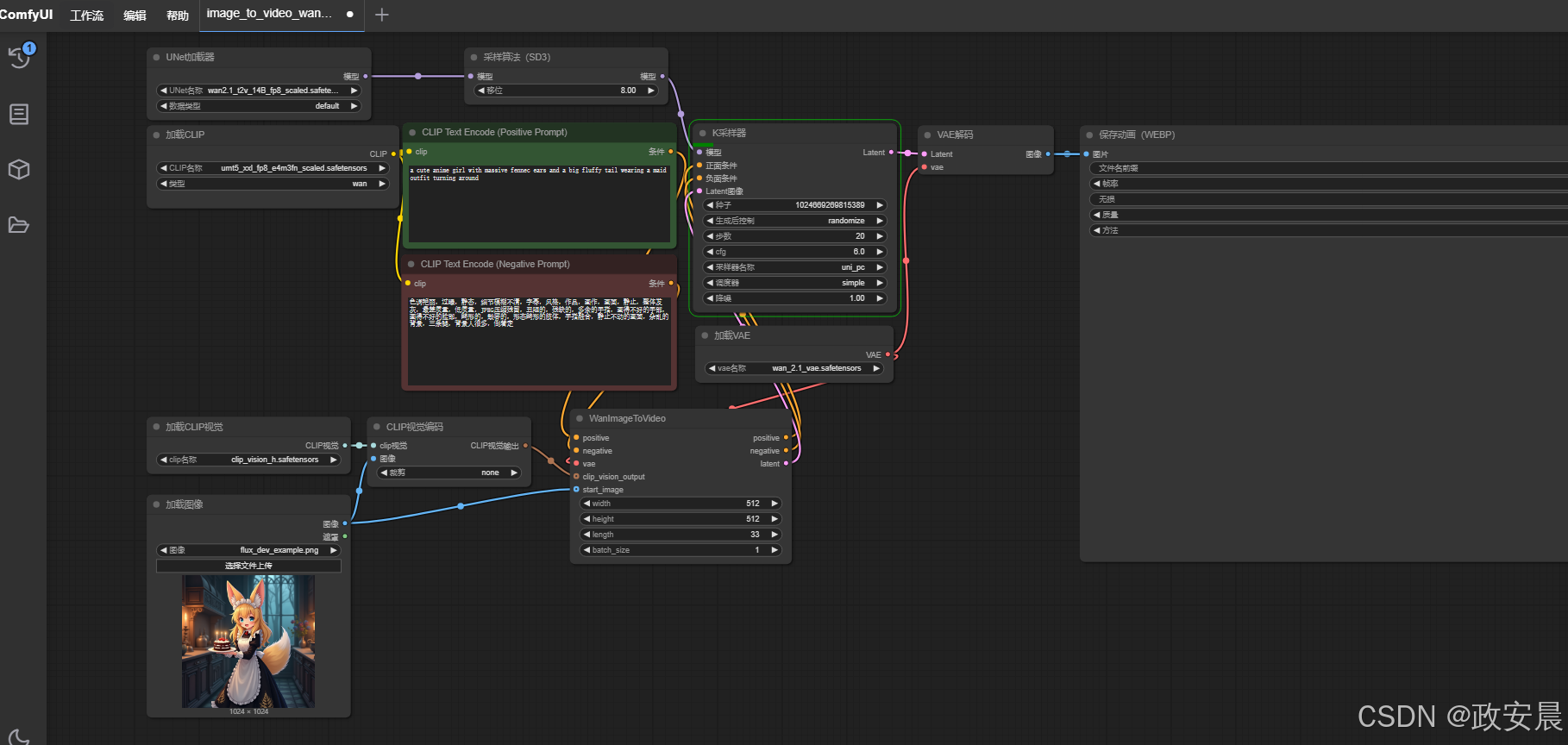Click CLIP视觉编码 CLIP视觉输出 output socket
This screenshot has width=1568, height=745.
pos(525,446)
